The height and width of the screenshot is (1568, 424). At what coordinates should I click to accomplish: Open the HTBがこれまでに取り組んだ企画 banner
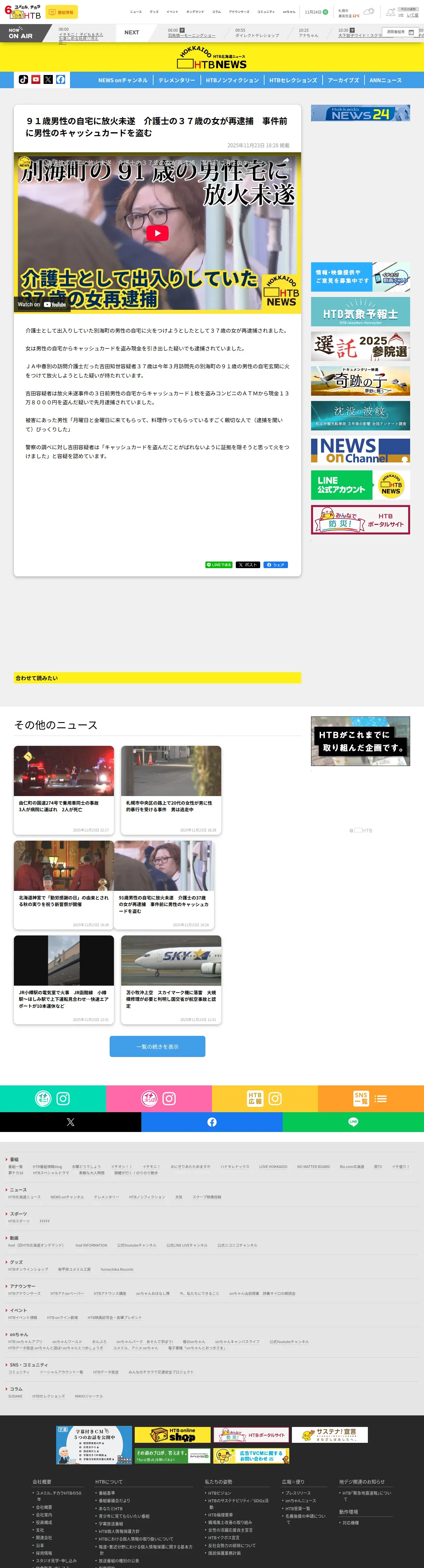point(360,741)
